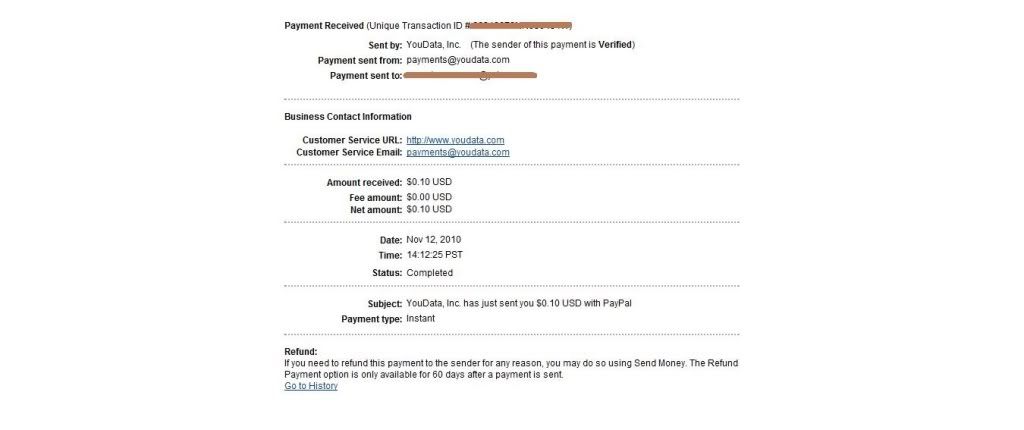Click the Business Contact Information heading

tap(348, 117)
